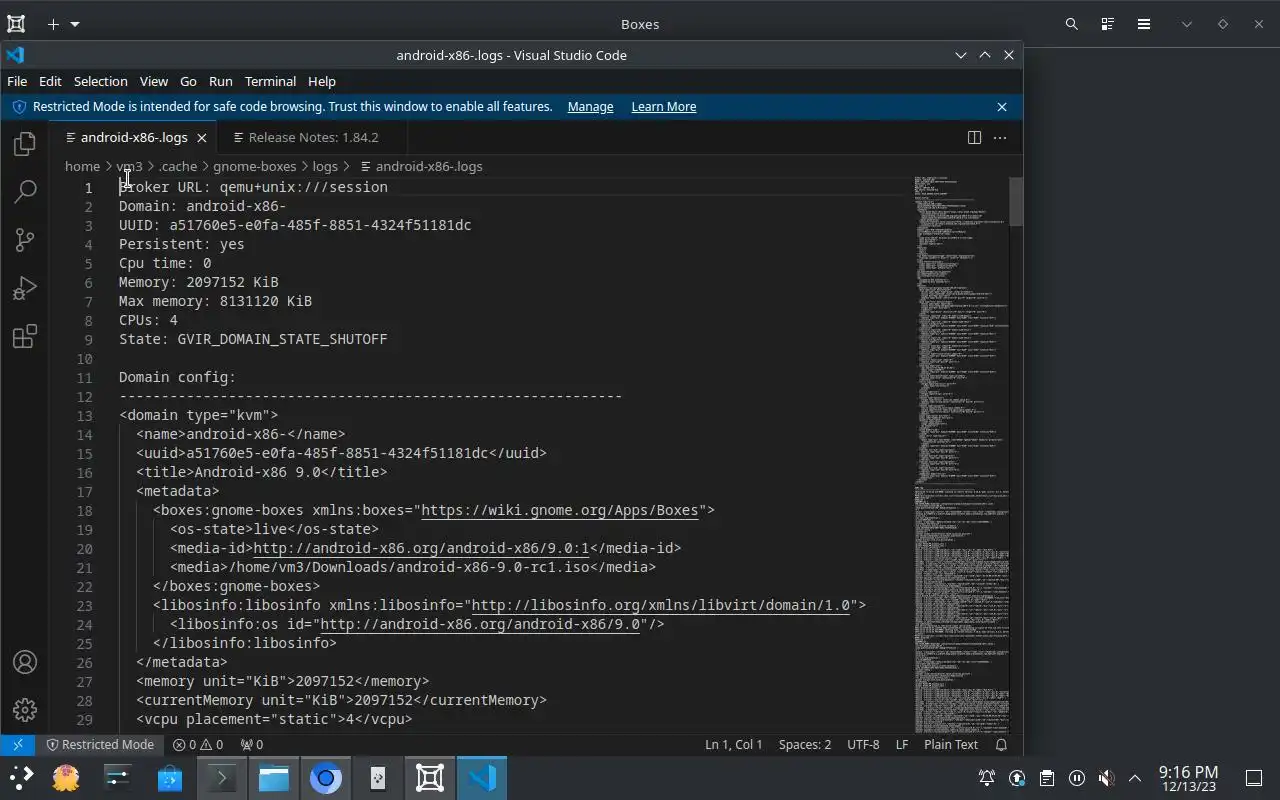Open the Manage gear icon in activity bar

point(25,710)
